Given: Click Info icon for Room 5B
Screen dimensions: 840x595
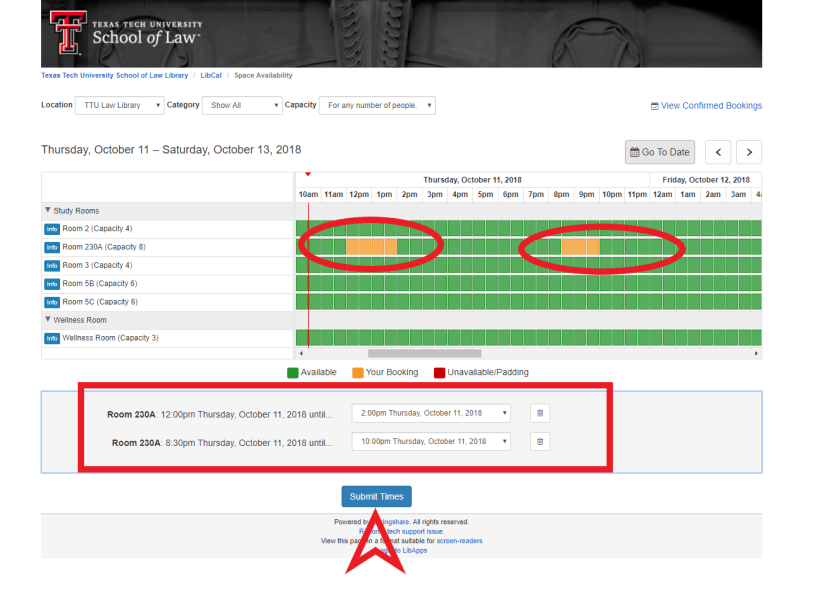Looking at the screenshot, I should tap(52, 284).
